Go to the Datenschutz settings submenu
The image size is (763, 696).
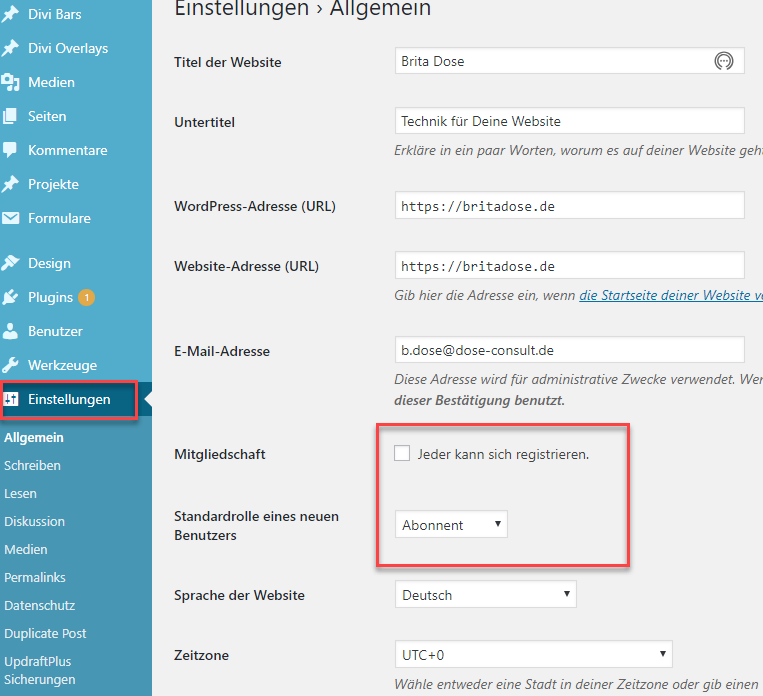39,605
